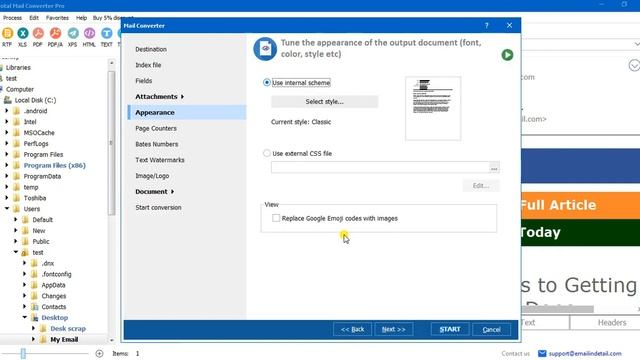
Task: Select the MSOCache folder
Action: click(x=39, y=133)
